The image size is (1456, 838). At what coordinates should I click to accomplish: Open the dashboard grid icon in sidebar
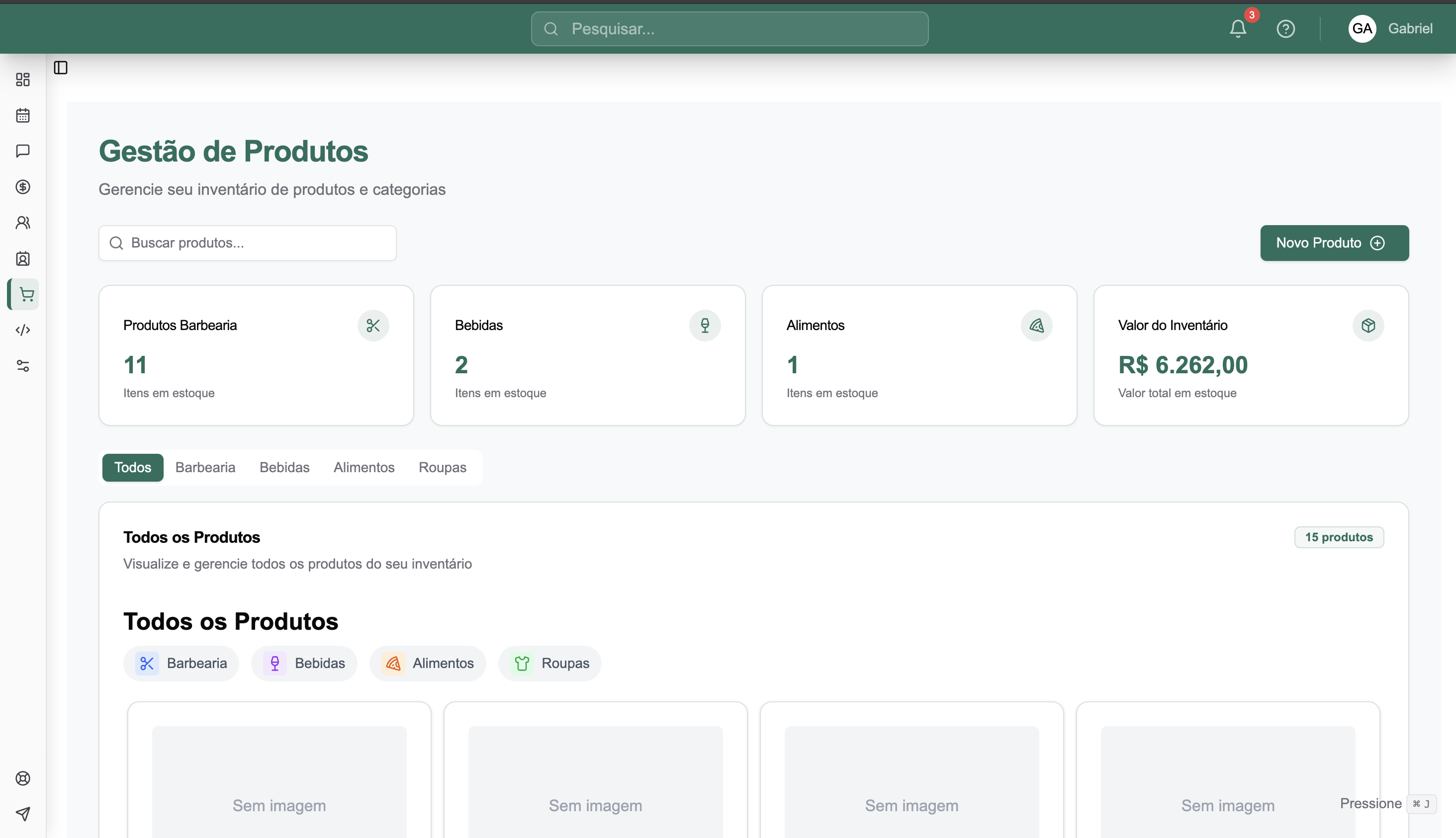(22, 80)
